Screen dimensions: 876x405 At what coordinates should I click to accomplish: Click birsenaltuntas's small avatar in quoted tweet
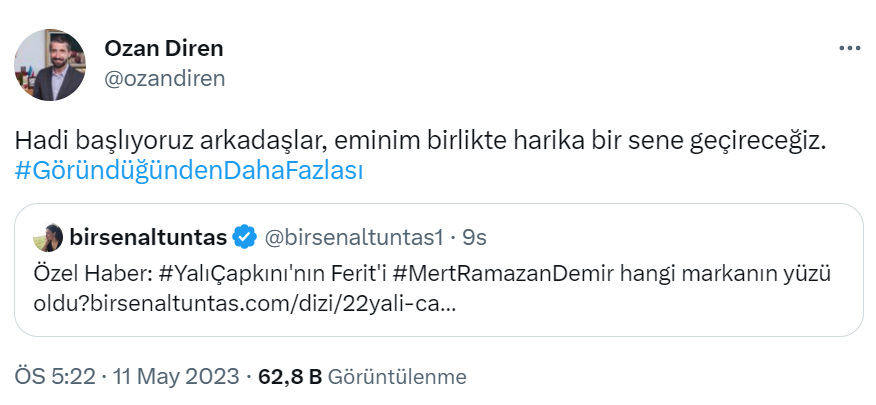pos(48,238)
